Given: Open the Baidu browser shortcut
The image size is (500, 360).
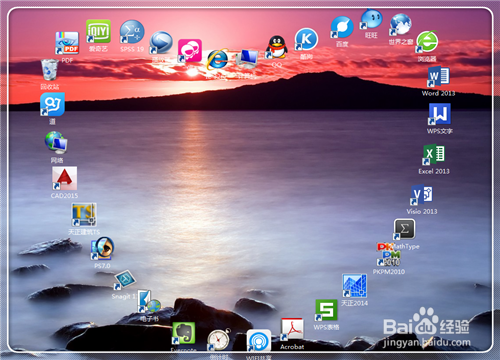Looking at the screenshot, I should 342,27.
